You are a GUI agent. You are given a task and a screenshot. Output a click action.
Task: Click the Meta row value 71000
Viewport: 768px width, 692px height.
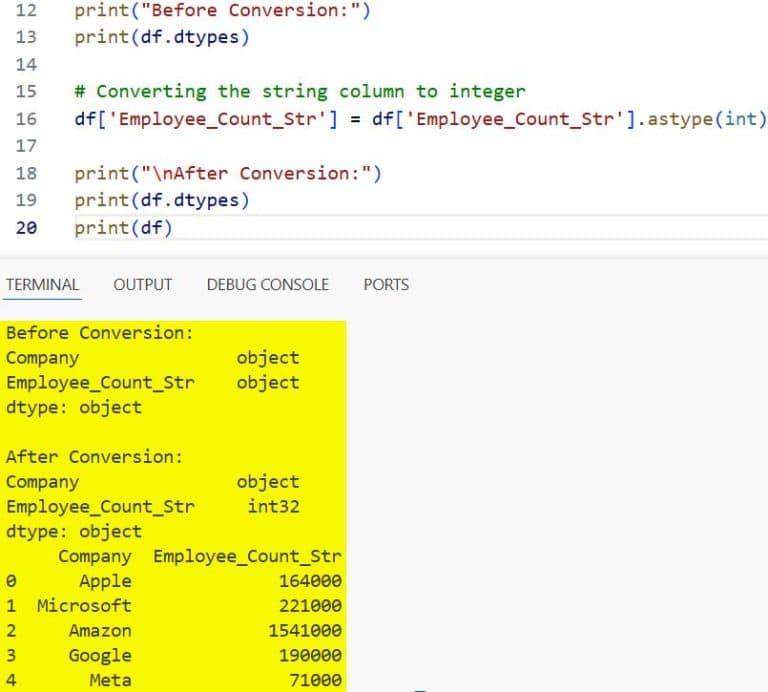(315, 680)
